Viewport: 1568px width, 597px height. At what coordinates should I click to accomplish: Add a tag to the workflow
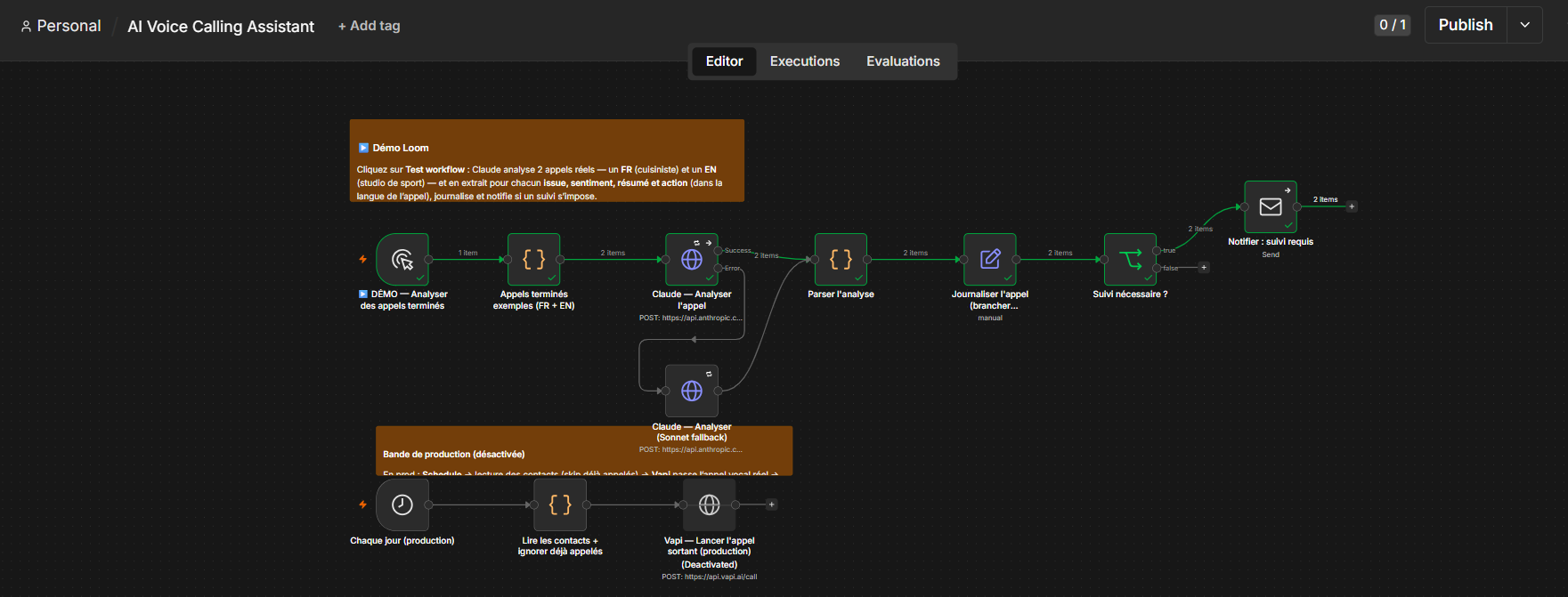coord(370,26)
